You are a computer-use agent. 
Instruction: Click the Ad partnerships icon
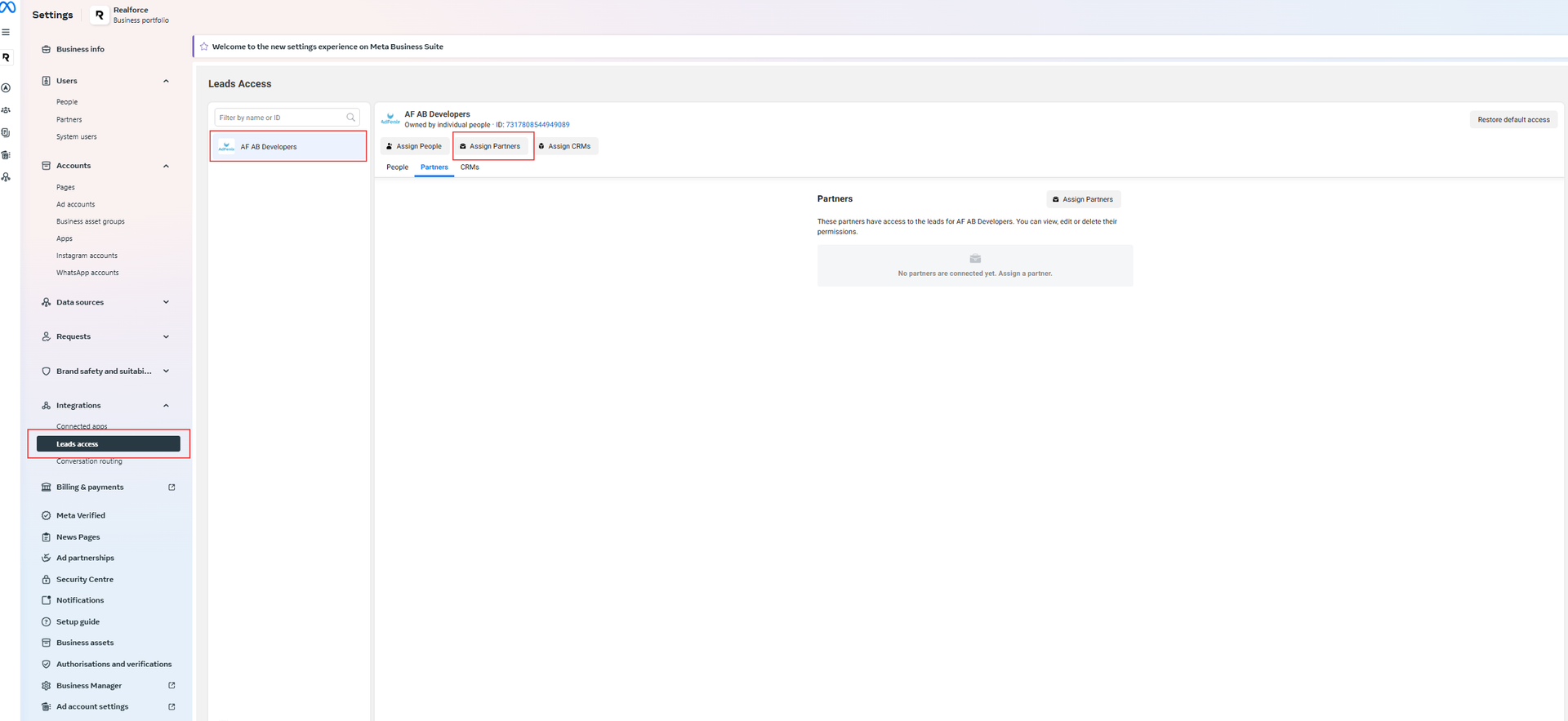46,558
